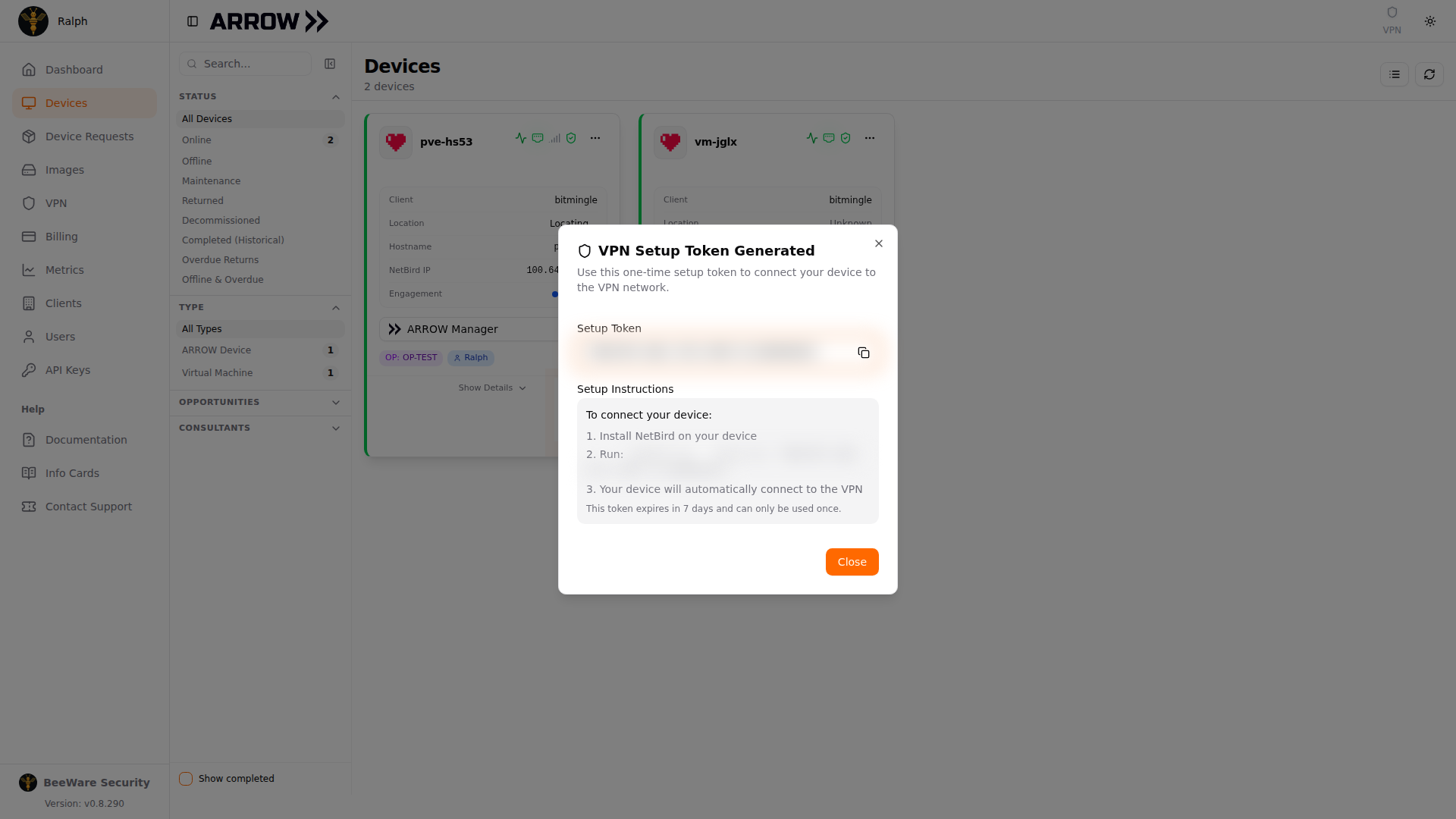Click pve-hs53 network card icon
Screen dimensions: 1456x819
538,138
